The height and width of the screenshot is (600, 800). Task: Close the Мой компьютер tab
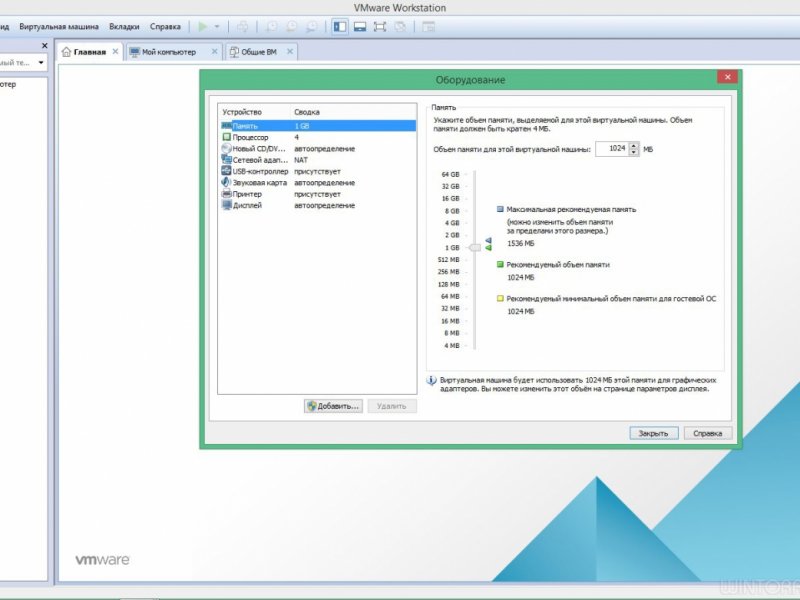(x=214, y=52)
